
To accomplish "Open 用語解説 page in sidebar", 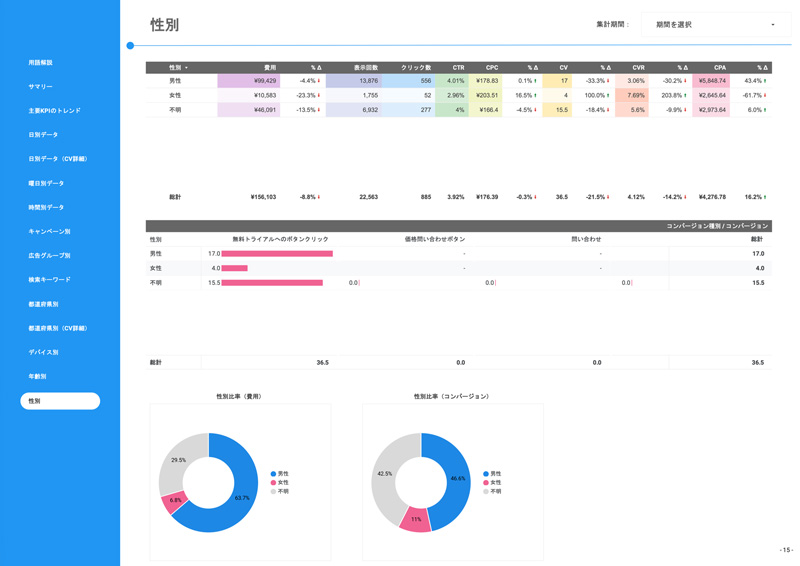I will (x=41, y=63).
